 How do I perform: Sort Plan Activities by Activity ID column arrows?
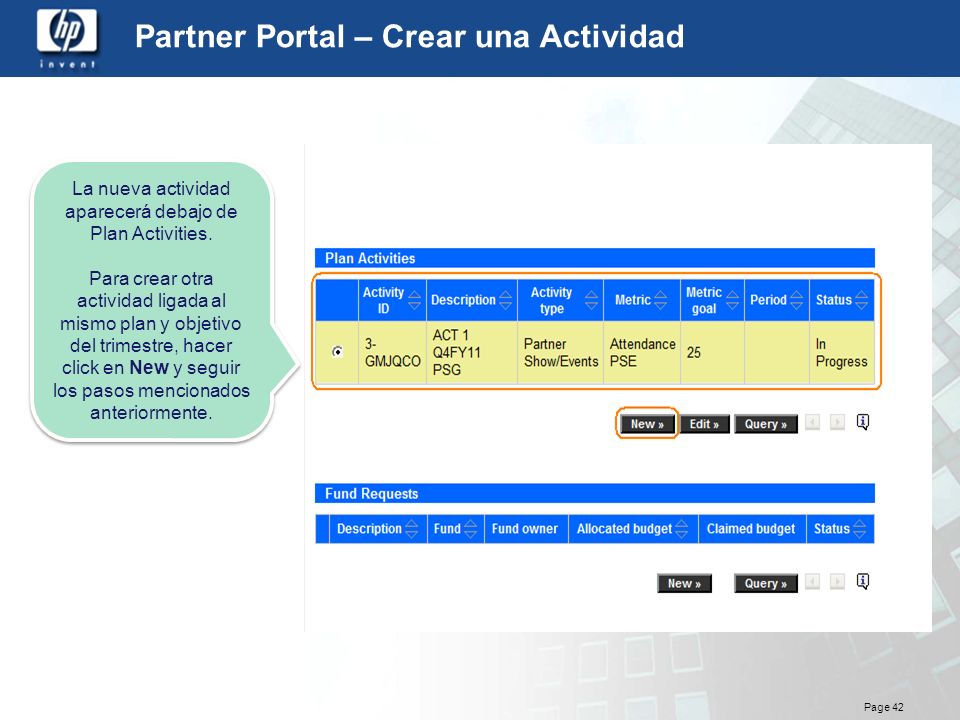(x=414, y=300)
